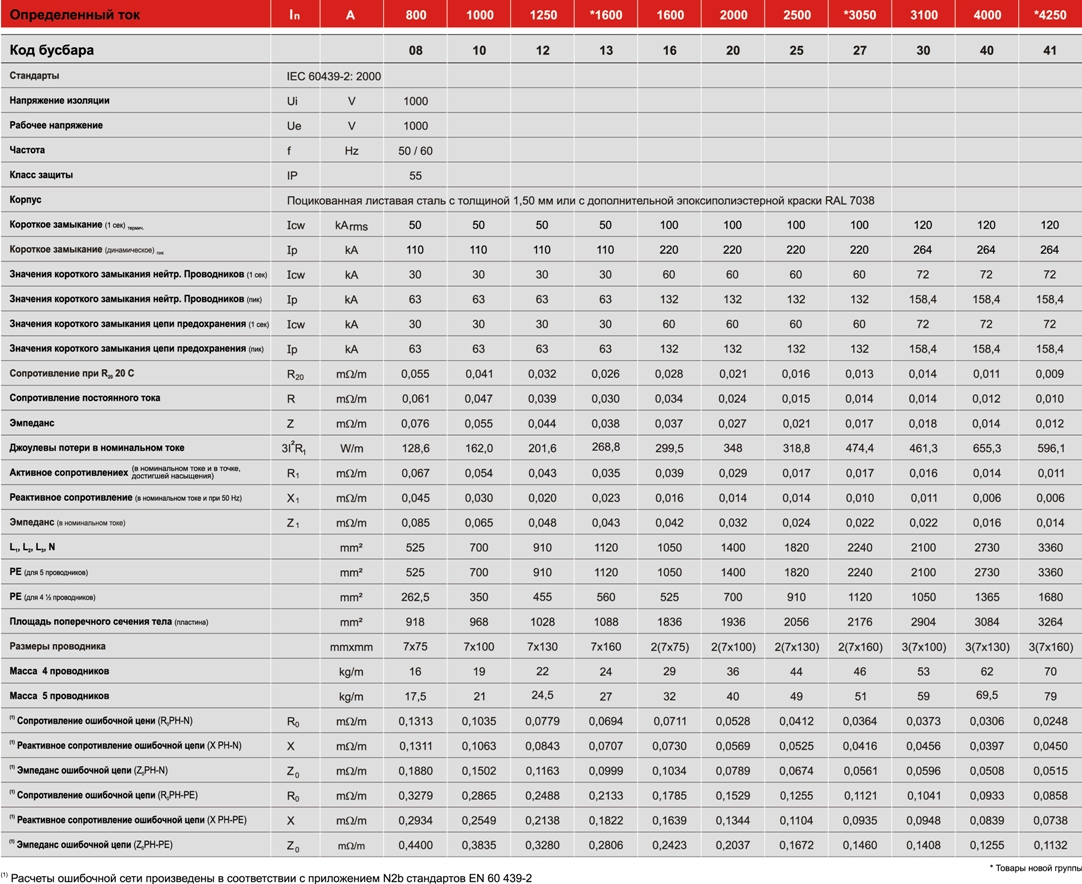Click the "0,1313" R₀ PH-N value
The width and height of the screenshot is (1082, 884).
(x=415, y=722)
